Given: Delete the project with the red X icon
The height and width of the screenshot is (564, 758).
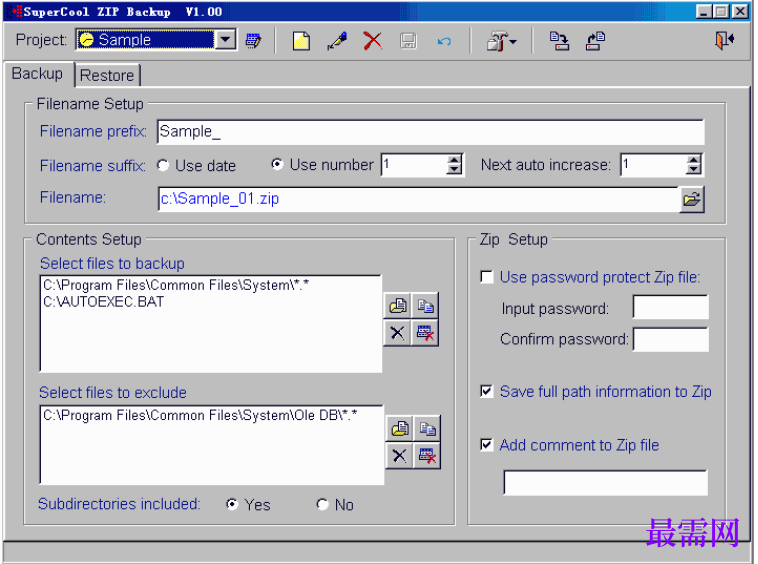Looking at the screenshot, I should [x=372, y=41].
